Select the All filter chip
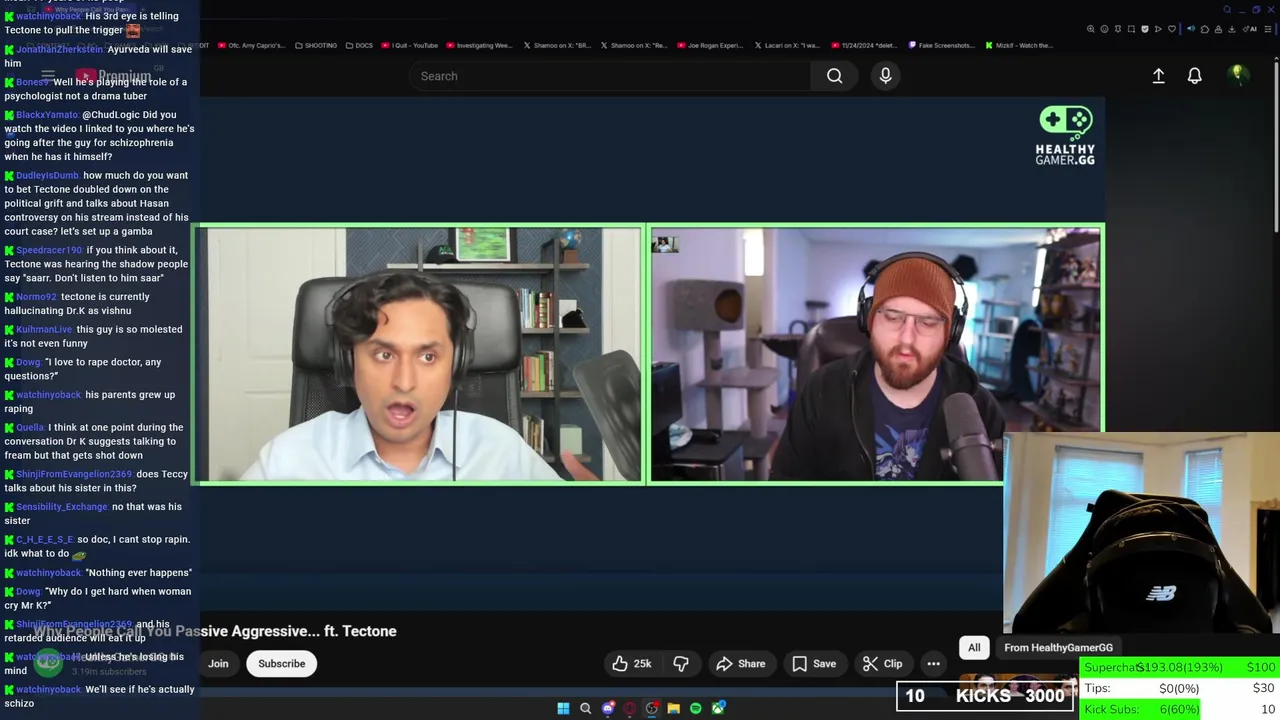1280x720 pixels. tap(974, 648)
